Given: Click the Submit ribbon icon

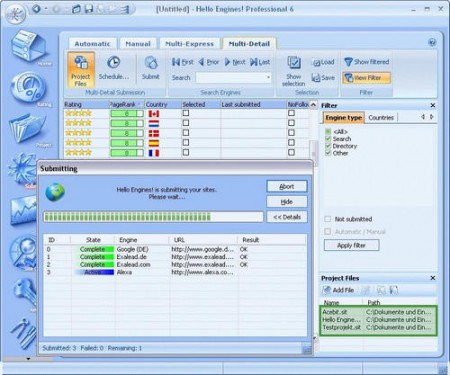Looking at the screenshot, I should [x=151, y=68].
